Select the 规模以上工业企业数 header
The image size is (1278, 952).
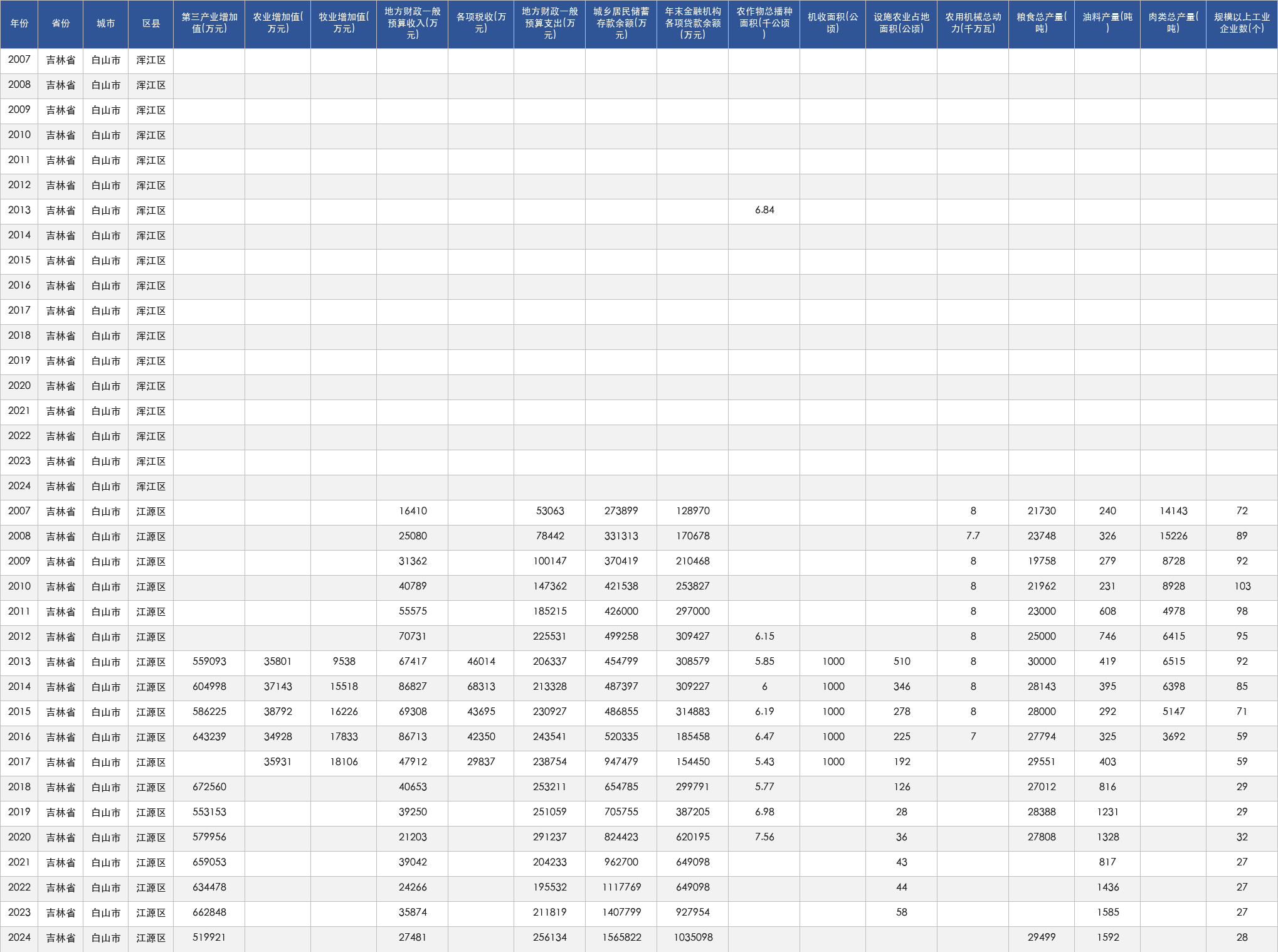pos(1242,24)
